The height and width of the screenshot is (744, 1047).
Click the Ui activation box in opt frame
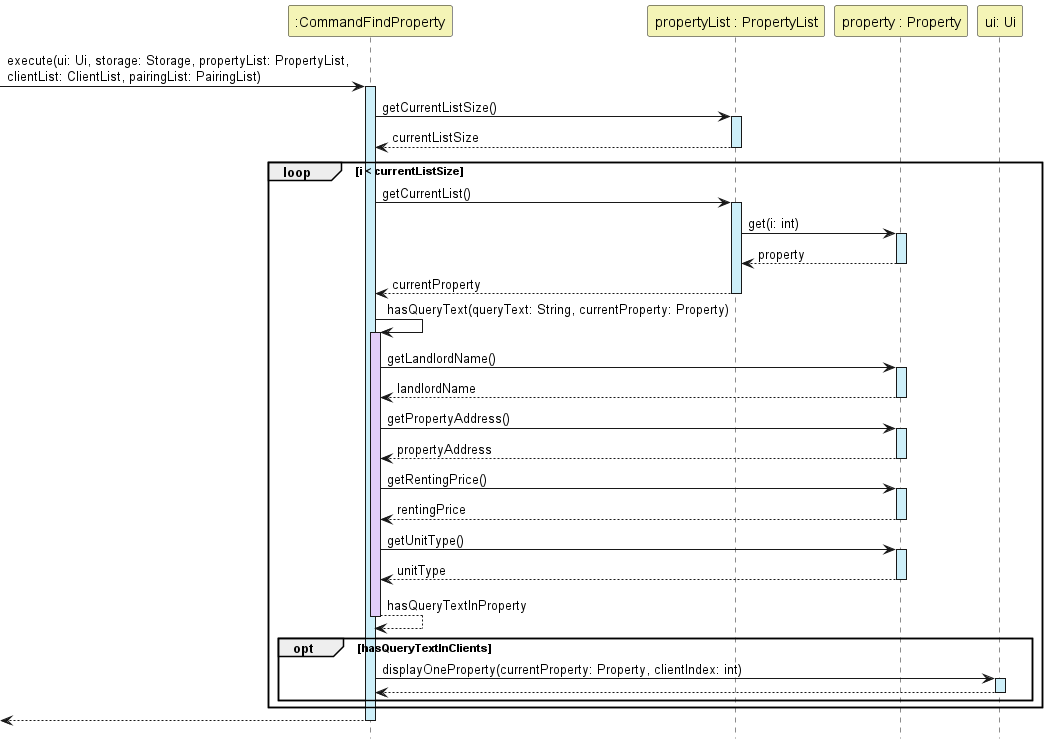coord(1000,685)
